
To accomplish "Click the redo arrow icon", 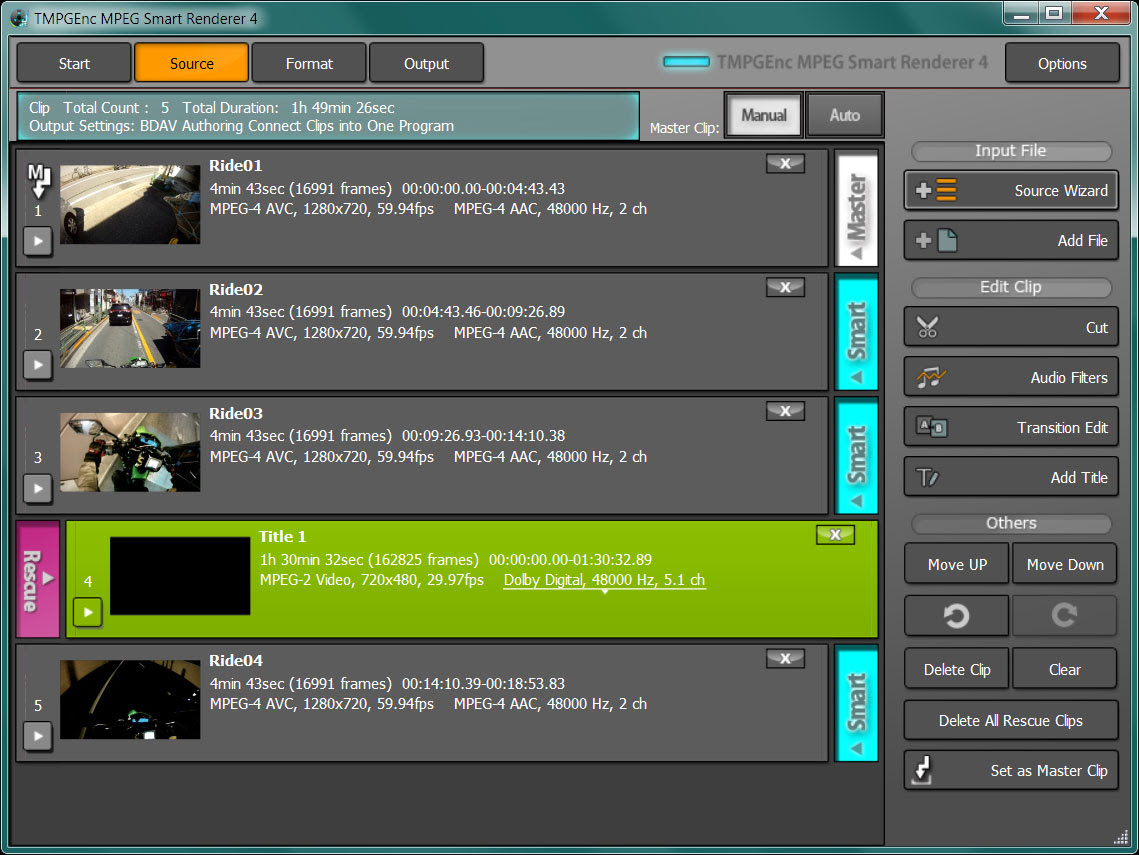I will tap(1065, 616).
